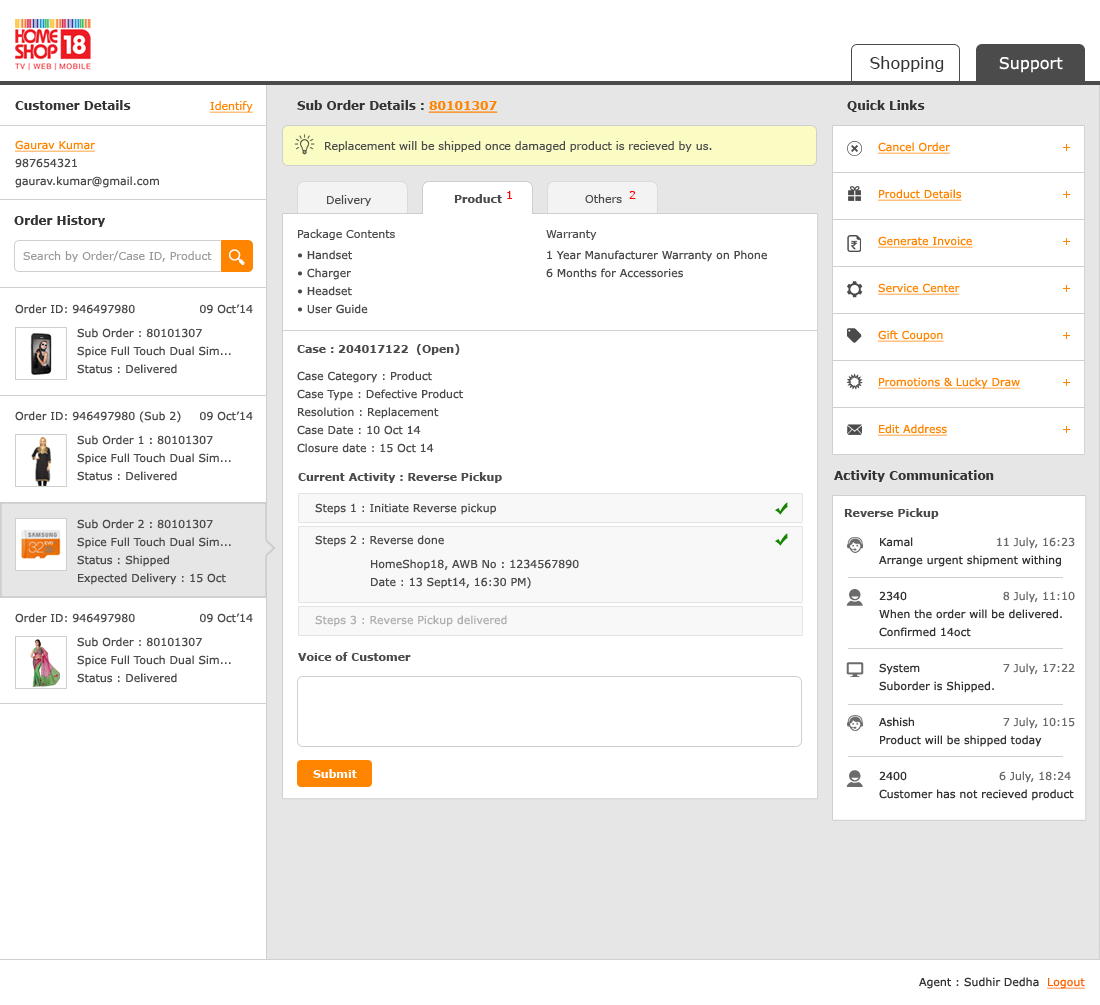This screenshot has width=1100, height=1005.
Task: Switch to the Shopping tab
Action: [x=905, y=63]
